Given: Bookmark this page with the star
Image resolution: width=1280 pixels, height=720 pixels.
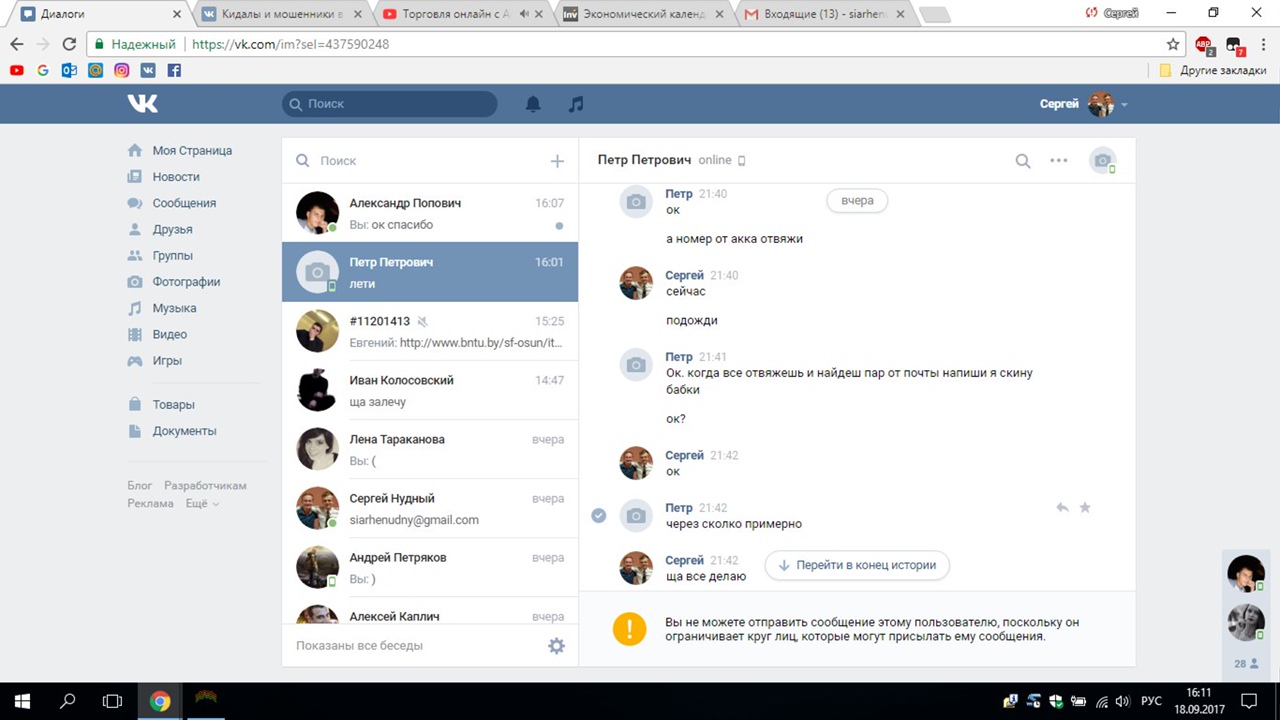Looking at the screenshot, I should [1173, 45].
